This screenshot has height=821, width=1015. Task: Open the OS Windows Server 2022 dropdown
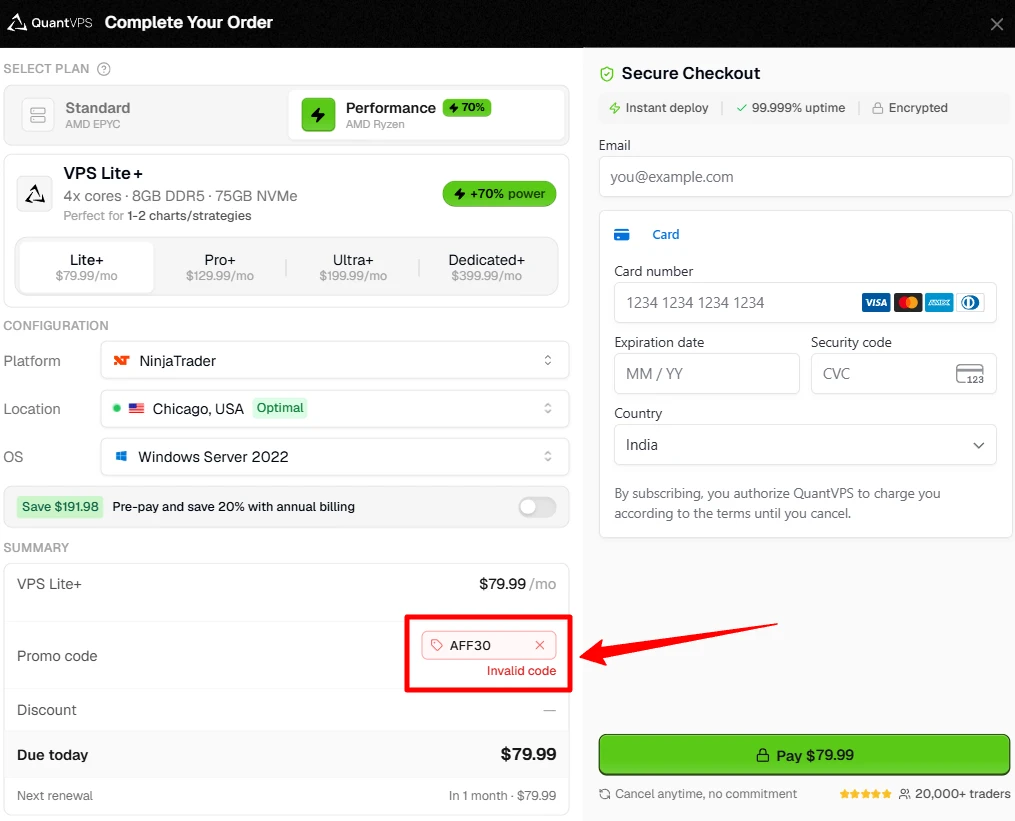[x=335, y=456]
